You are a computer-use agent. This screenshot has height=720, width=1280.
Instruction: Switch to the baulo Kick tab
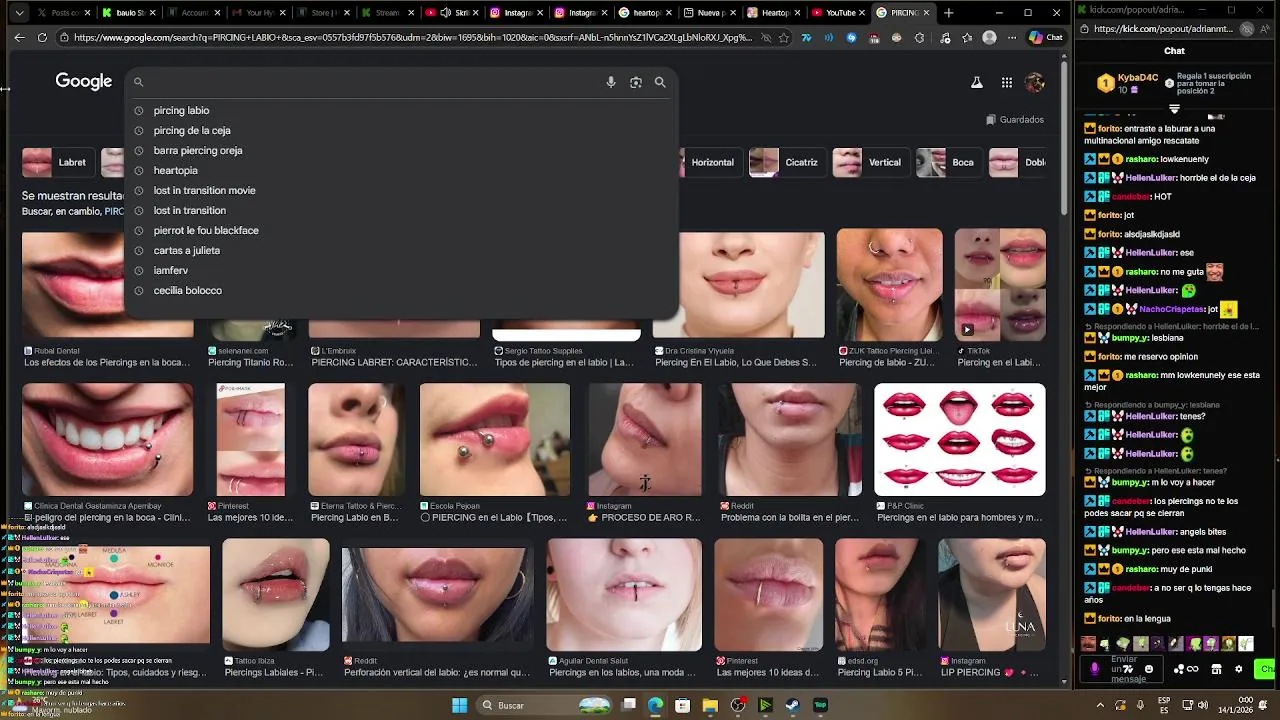(128, 13)
